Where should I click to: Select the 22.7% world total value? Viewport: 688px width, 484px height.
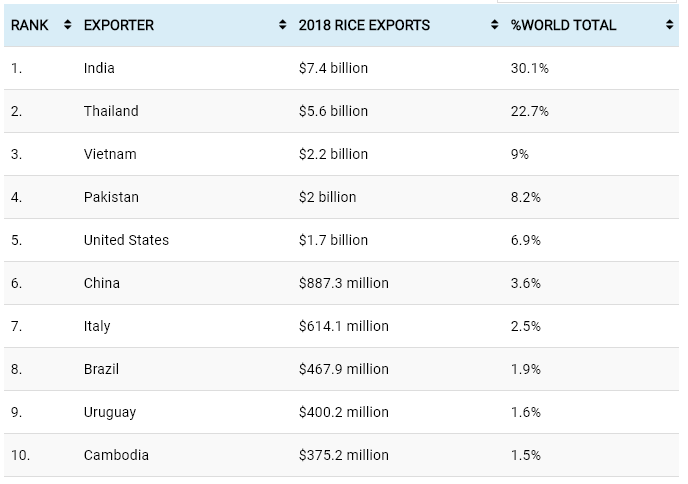coord(529,111)
